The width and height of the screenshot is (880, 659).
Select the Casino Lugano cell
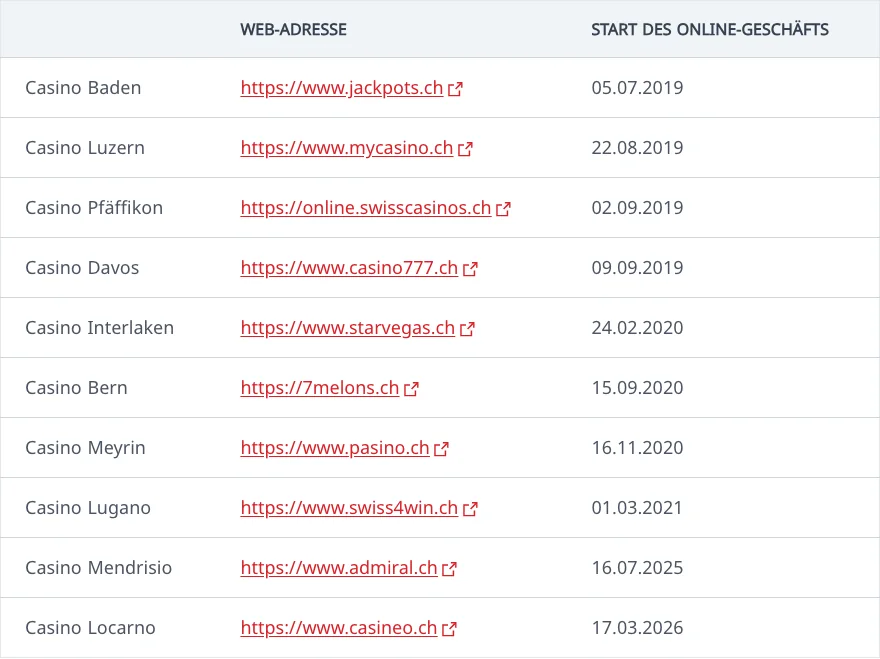pos(88,509)
